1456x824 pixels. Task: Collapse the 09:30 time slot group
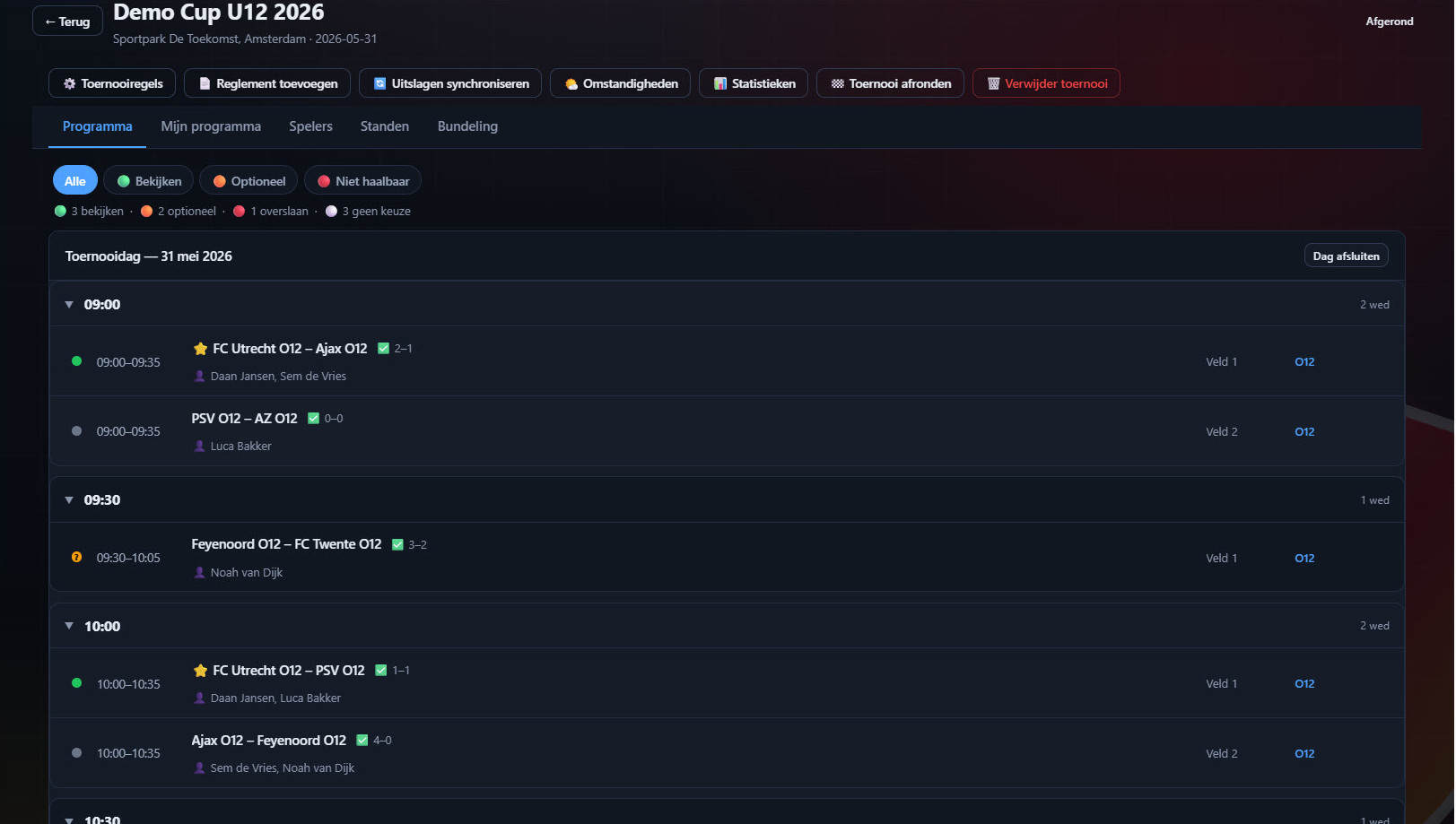[69, 500]
